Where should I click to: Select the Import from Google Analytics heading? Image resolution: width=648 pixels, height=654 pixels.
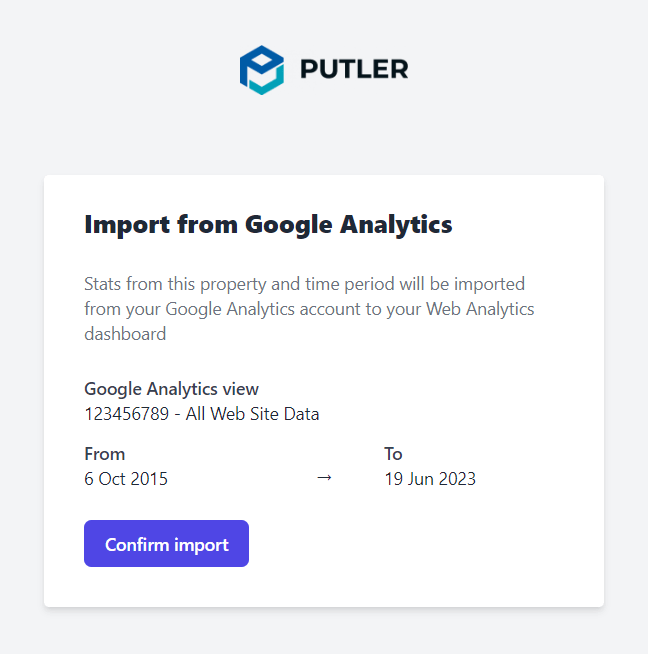(x=268, y=225)
